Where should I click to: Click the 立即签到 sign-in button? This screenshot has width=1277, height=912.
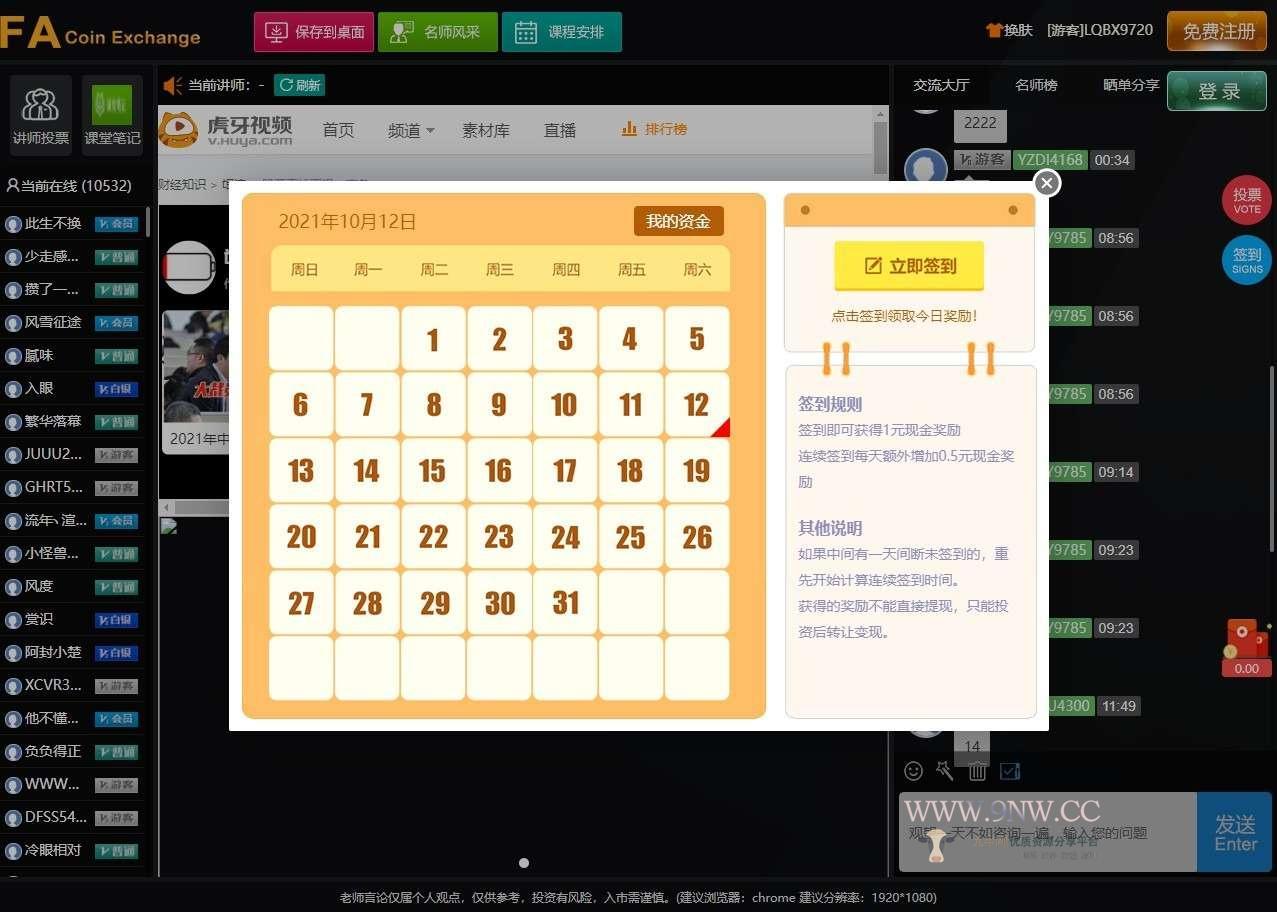(x=909, y=266)
